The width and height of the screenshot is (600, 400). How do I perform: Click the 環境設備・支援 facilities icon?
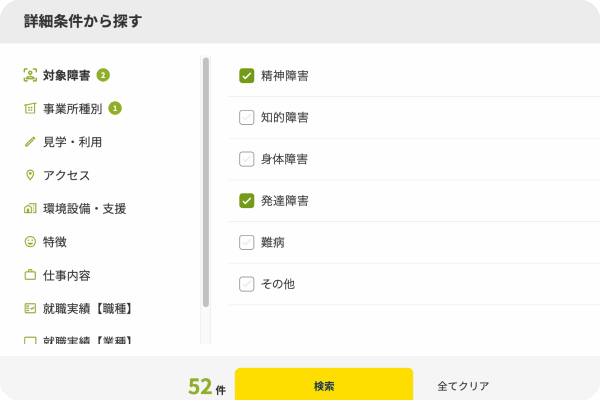coord(30,209)
